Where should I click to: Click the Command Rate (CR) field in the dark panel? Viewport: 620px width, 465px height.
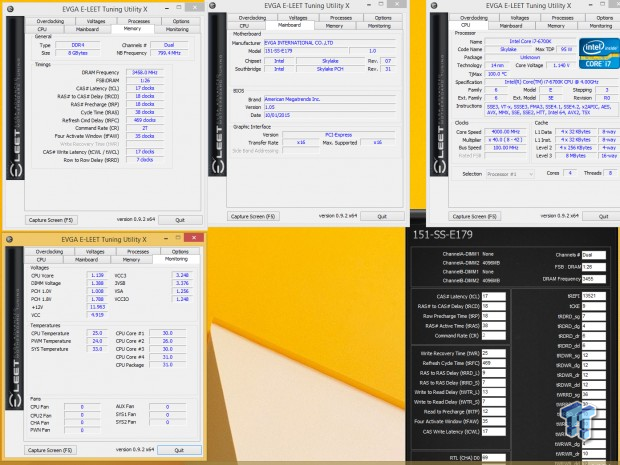click(x=493, y=336)
